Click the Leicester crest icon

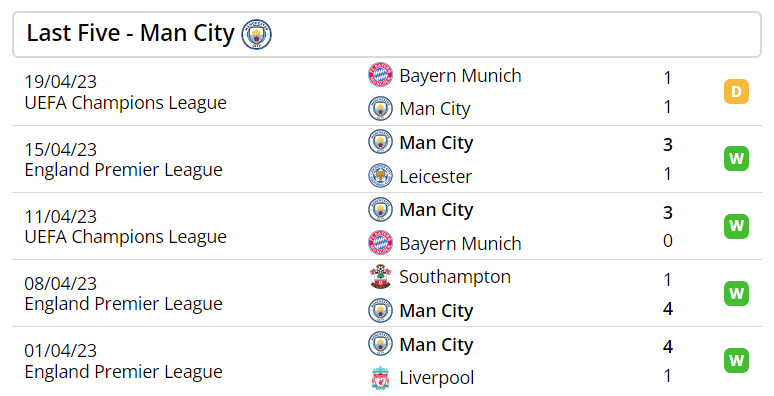click(381, 176)
